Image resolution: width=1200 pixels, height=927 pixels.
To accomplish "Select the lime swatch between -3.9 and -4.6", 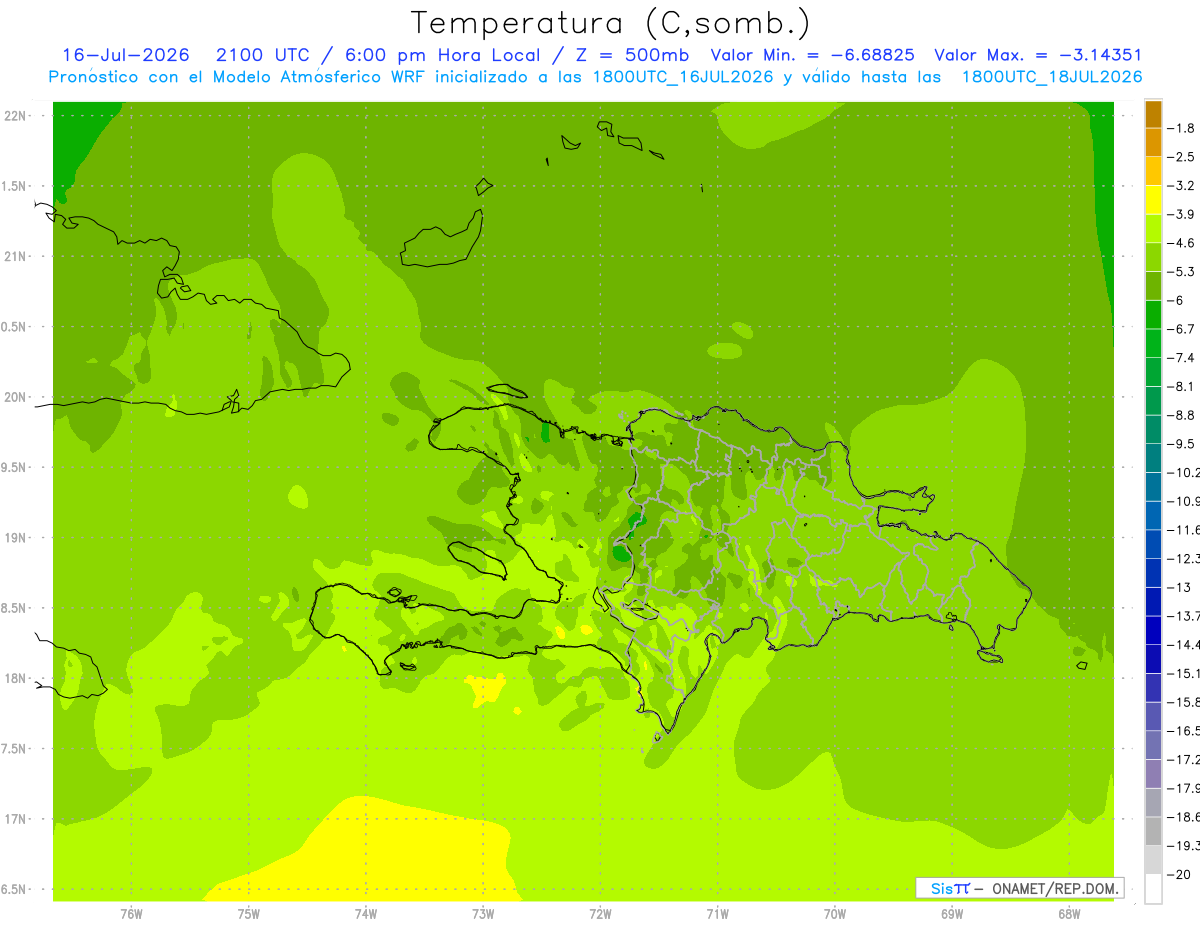I will point(1153,229).
